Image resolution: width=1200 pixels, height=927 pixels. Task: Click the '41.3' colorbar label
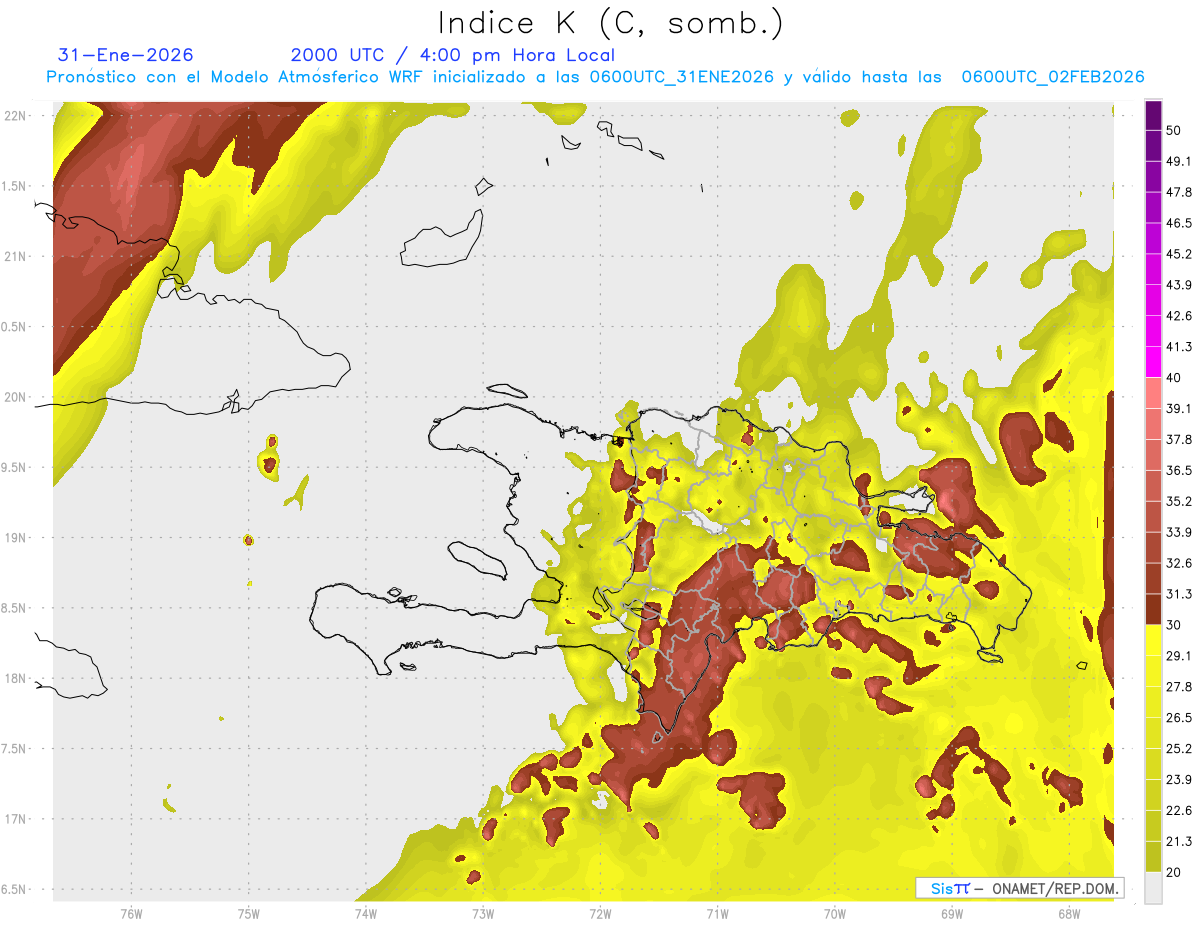tap(1179, 347)
